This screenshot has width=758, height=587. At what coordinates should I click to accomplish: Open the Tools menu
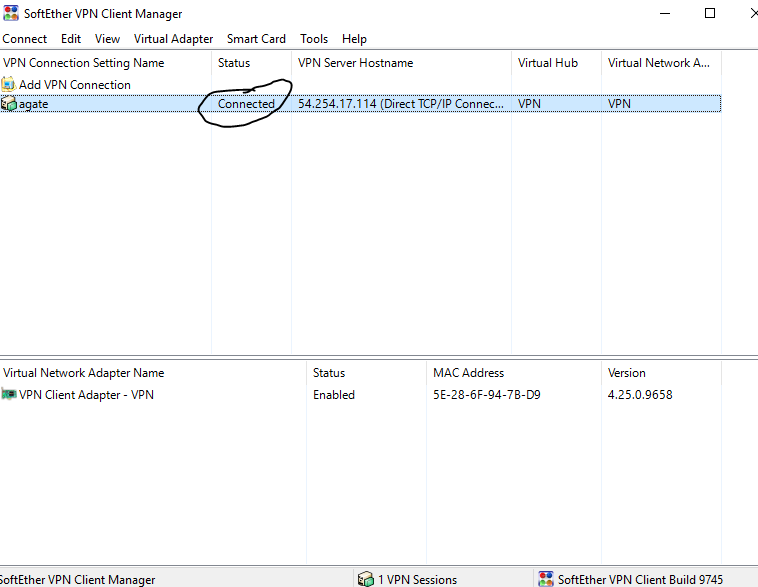314,39
